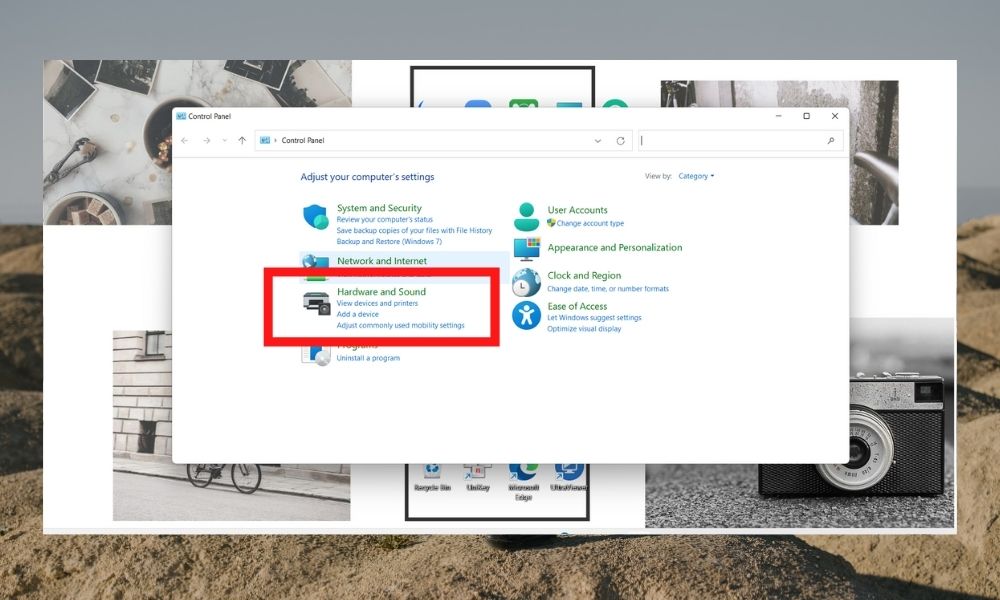The height and width of the screenshot is (600, 1000).
Task: Click the search magnifier icon
Action: (831, 140)
